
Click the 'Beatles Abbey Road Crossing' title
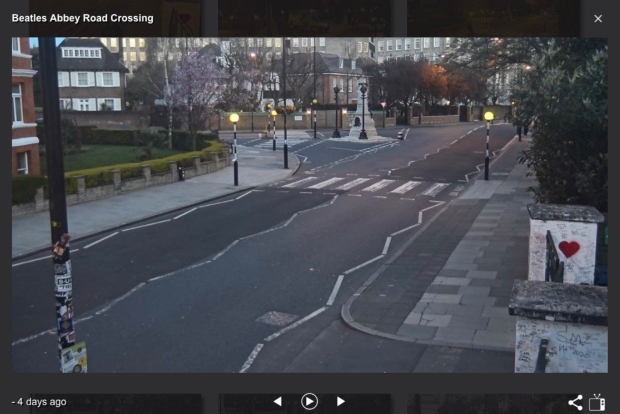coord(83,18)
